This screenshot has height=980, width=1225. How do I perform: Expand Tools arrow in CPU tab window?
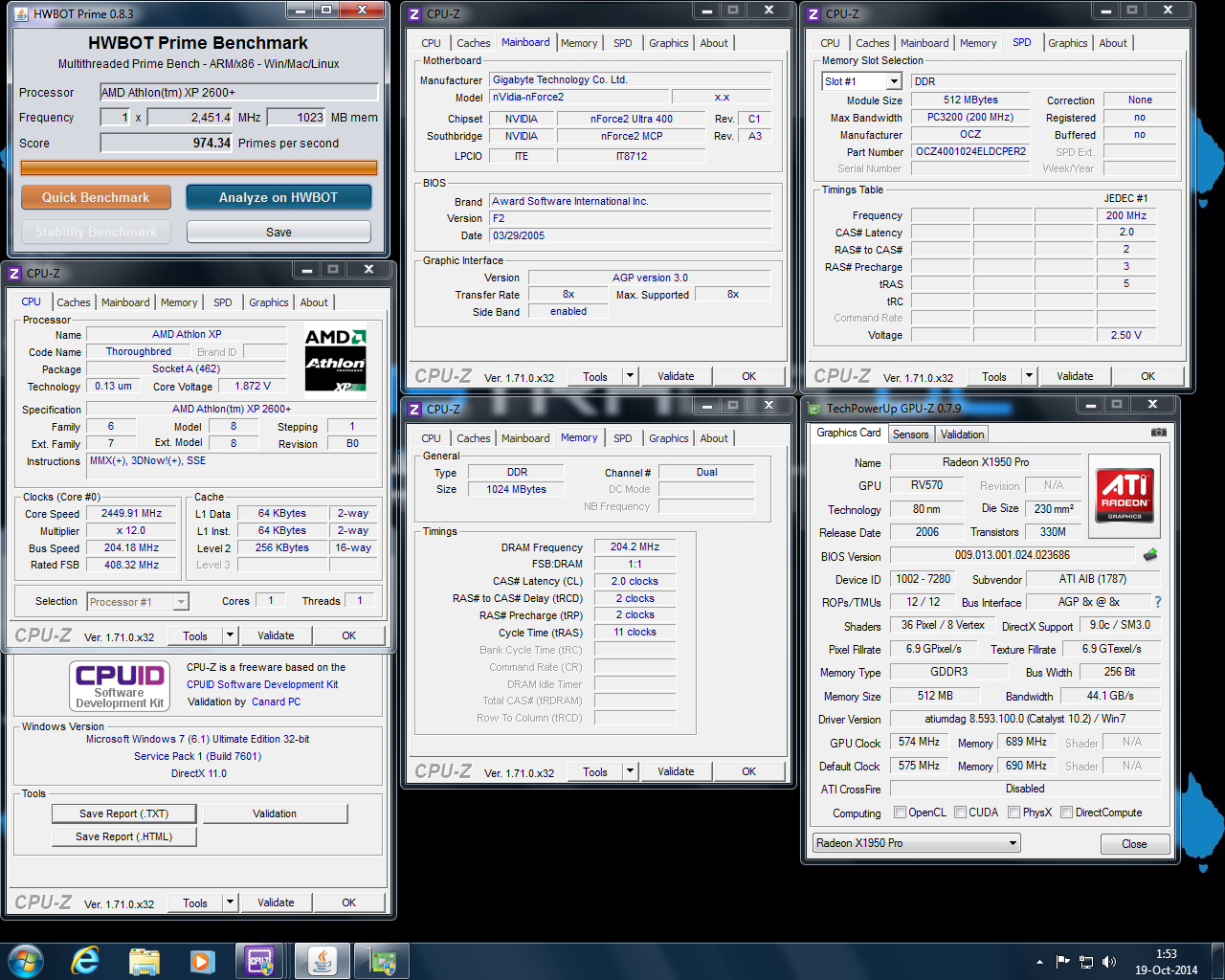click(x=230, y=635)
